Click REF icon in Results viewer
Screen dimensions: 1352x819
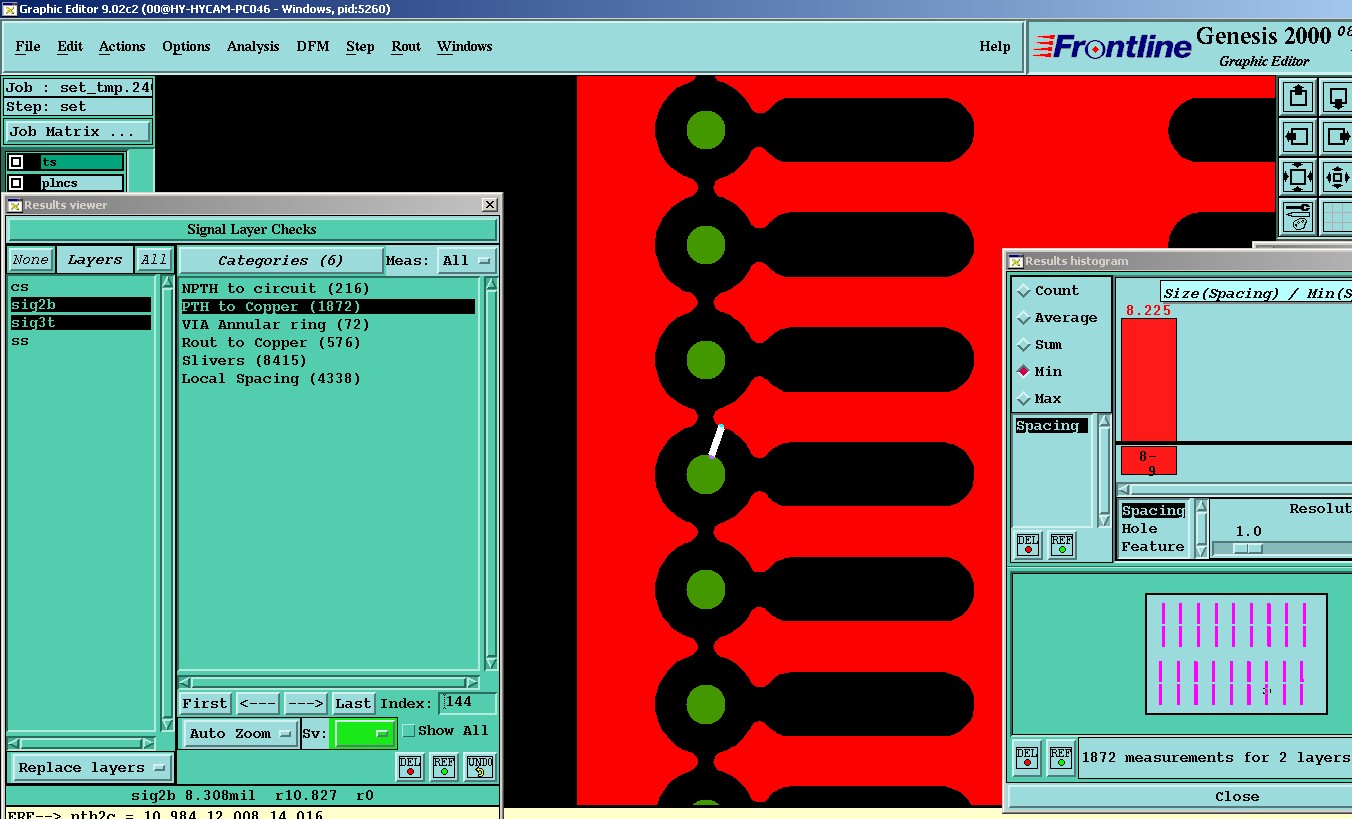click(x=444, y=767)
